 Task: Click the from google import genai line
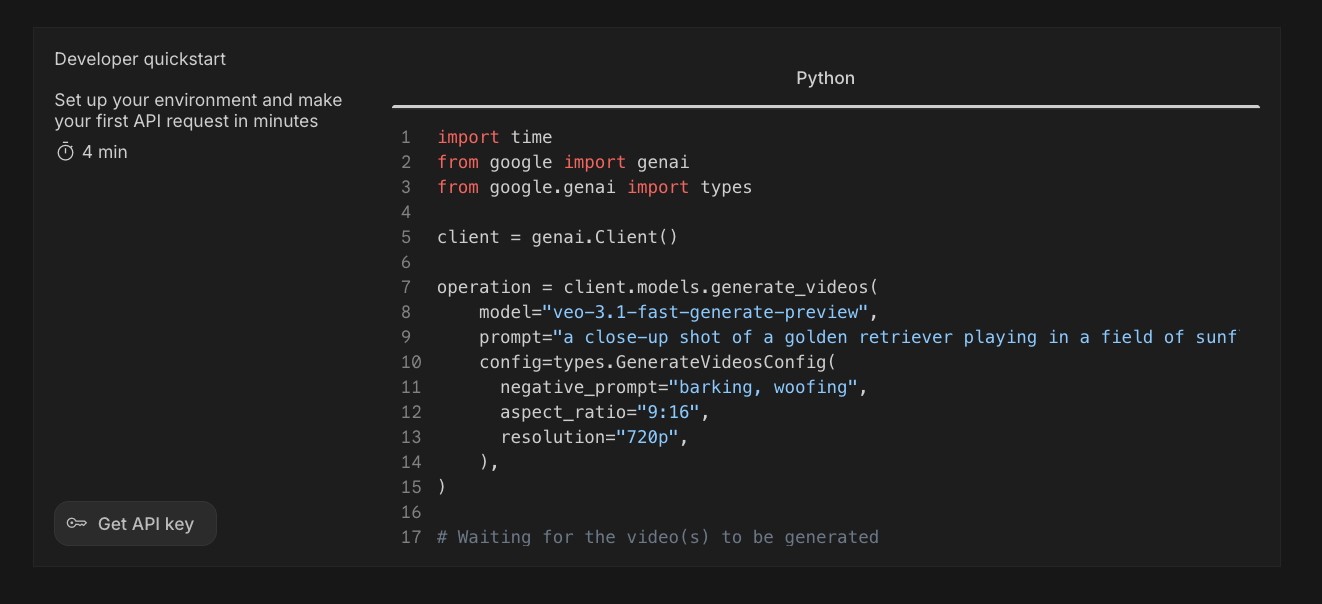click(563, 162)
